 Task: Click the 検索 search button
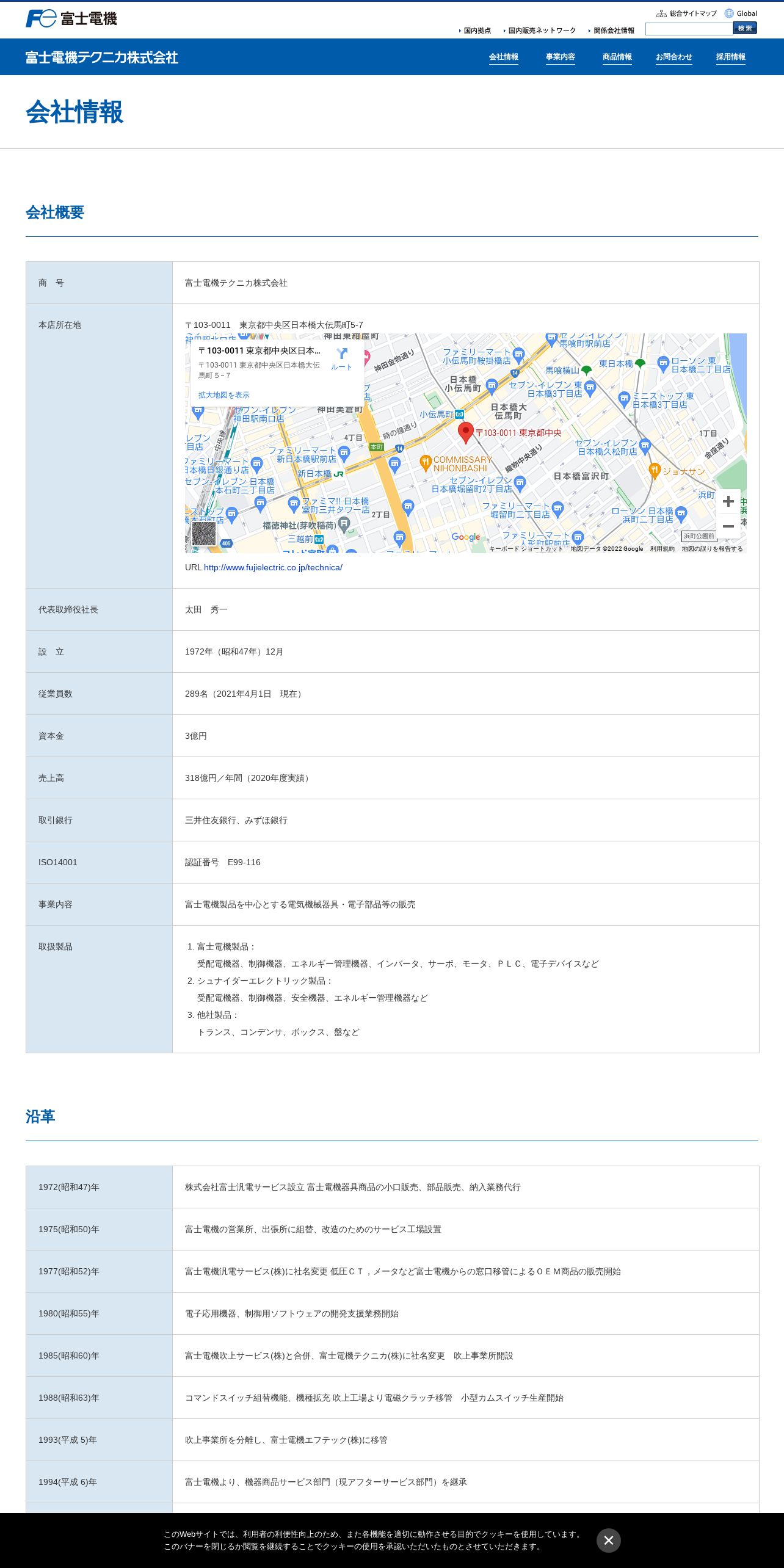745,28
